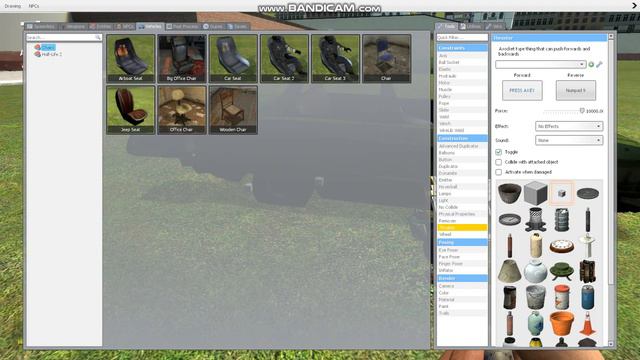The height and width of the screenshot is (360, 640).
Task: Enable Collide with attached object
Action: 498,162
